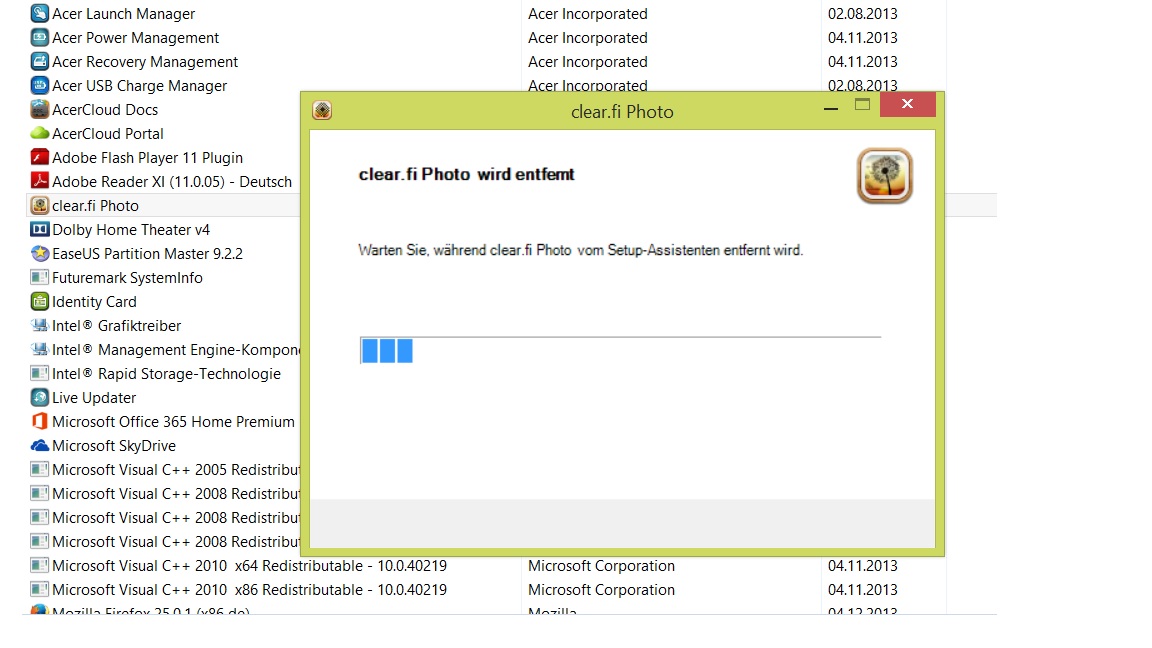
Task: Click the EaseUS Partition Master icon
Action: pyautogui.click(x=40, y=253)
